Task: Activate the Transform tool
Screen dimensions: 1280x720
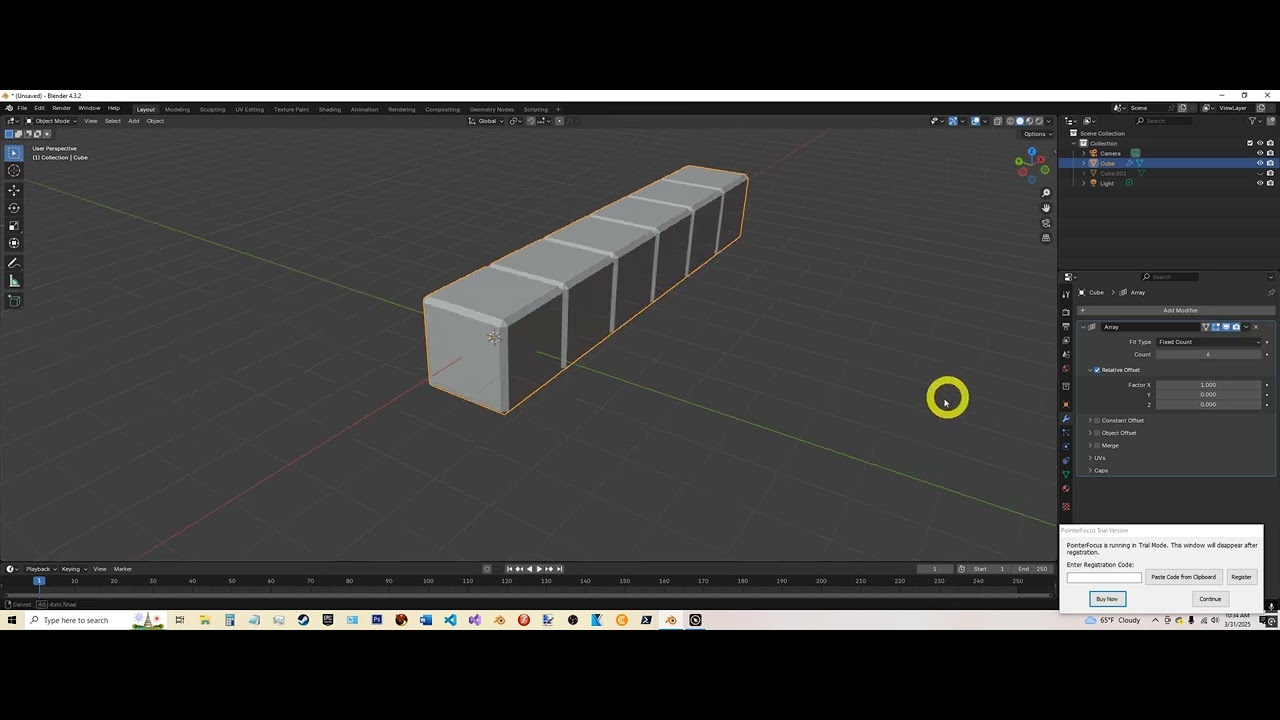Action: [14, 243]
